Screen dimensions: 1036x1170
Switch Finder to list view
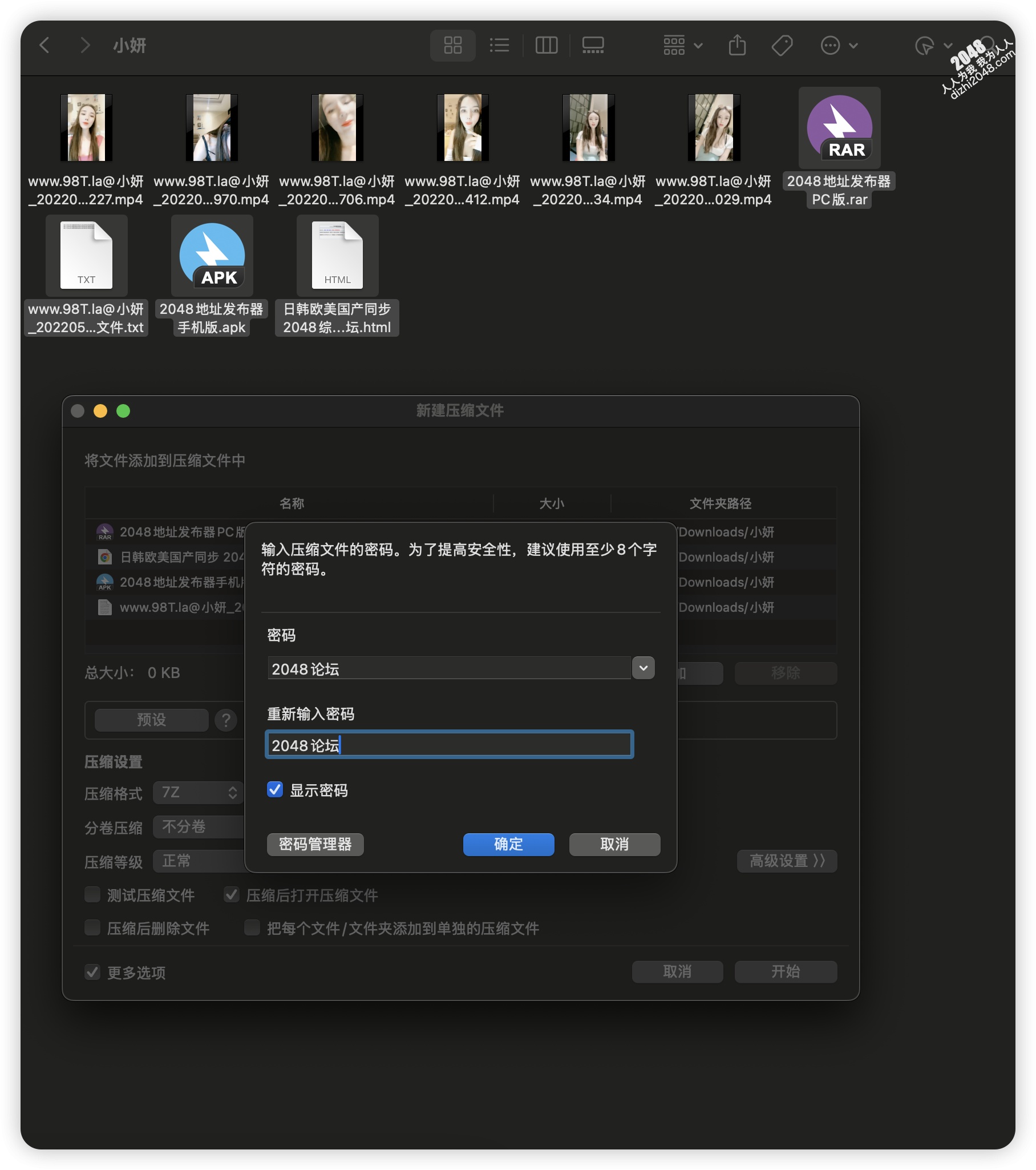[x=499, y=45]
